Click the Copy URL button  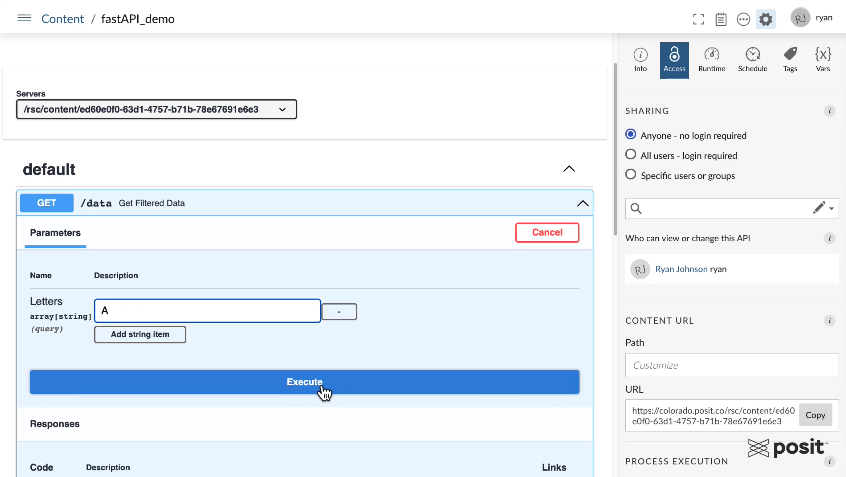815,415
